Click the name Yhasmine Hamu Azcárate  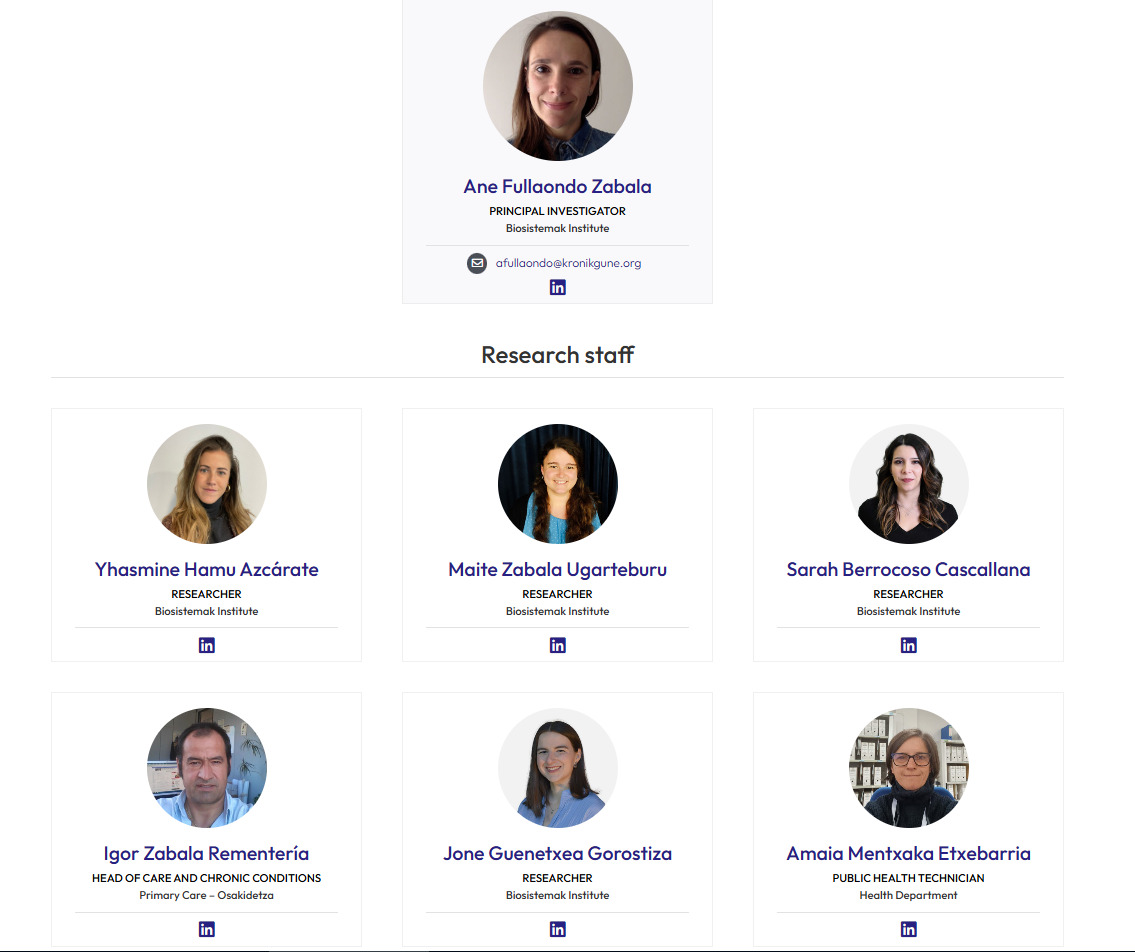pyautogui.click(x=206, y=570)
